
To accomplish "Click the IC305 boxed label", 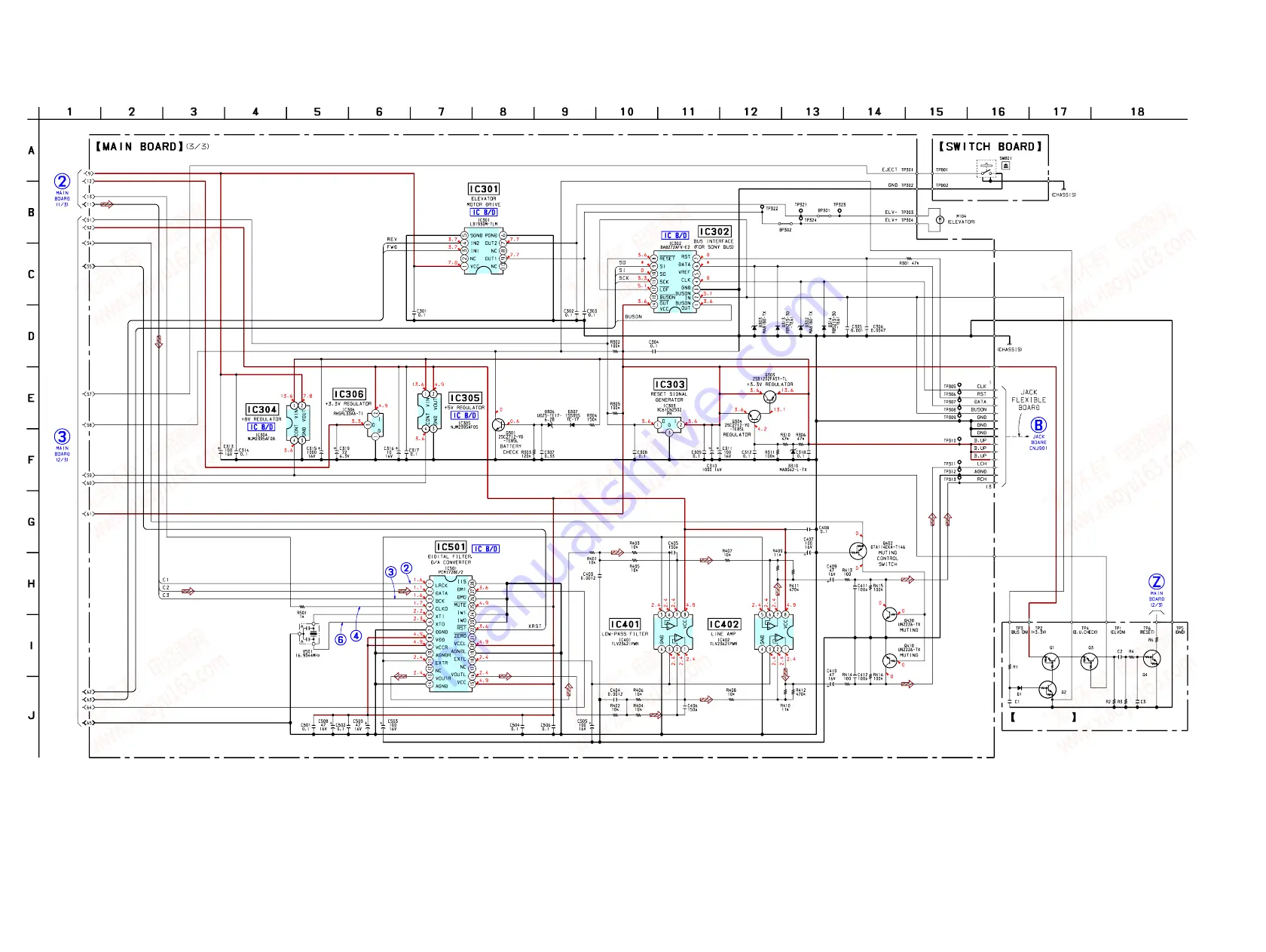I will coord(465,398).
